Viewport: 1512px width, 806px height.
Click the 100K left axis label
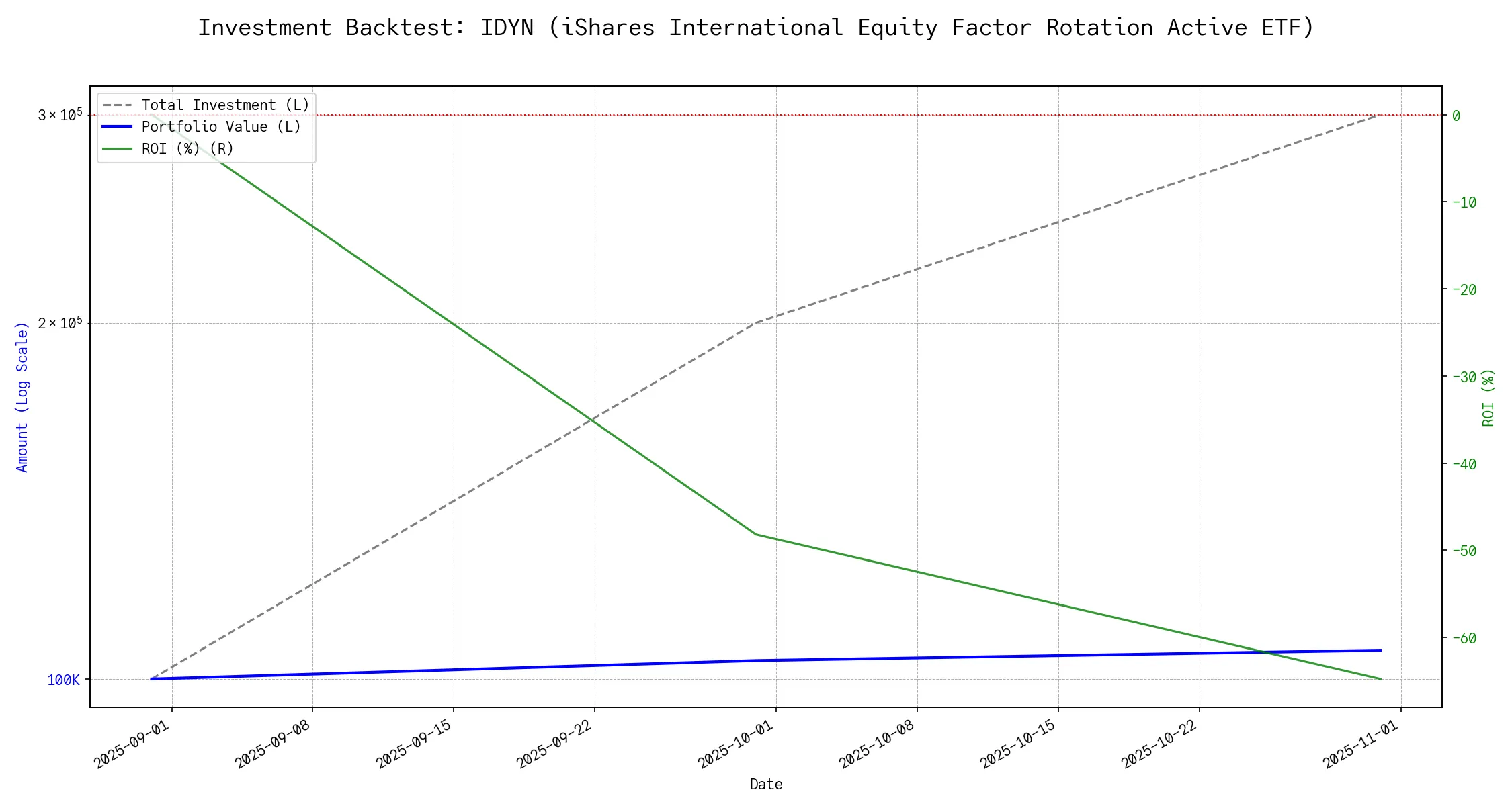(x=63, y=680)
